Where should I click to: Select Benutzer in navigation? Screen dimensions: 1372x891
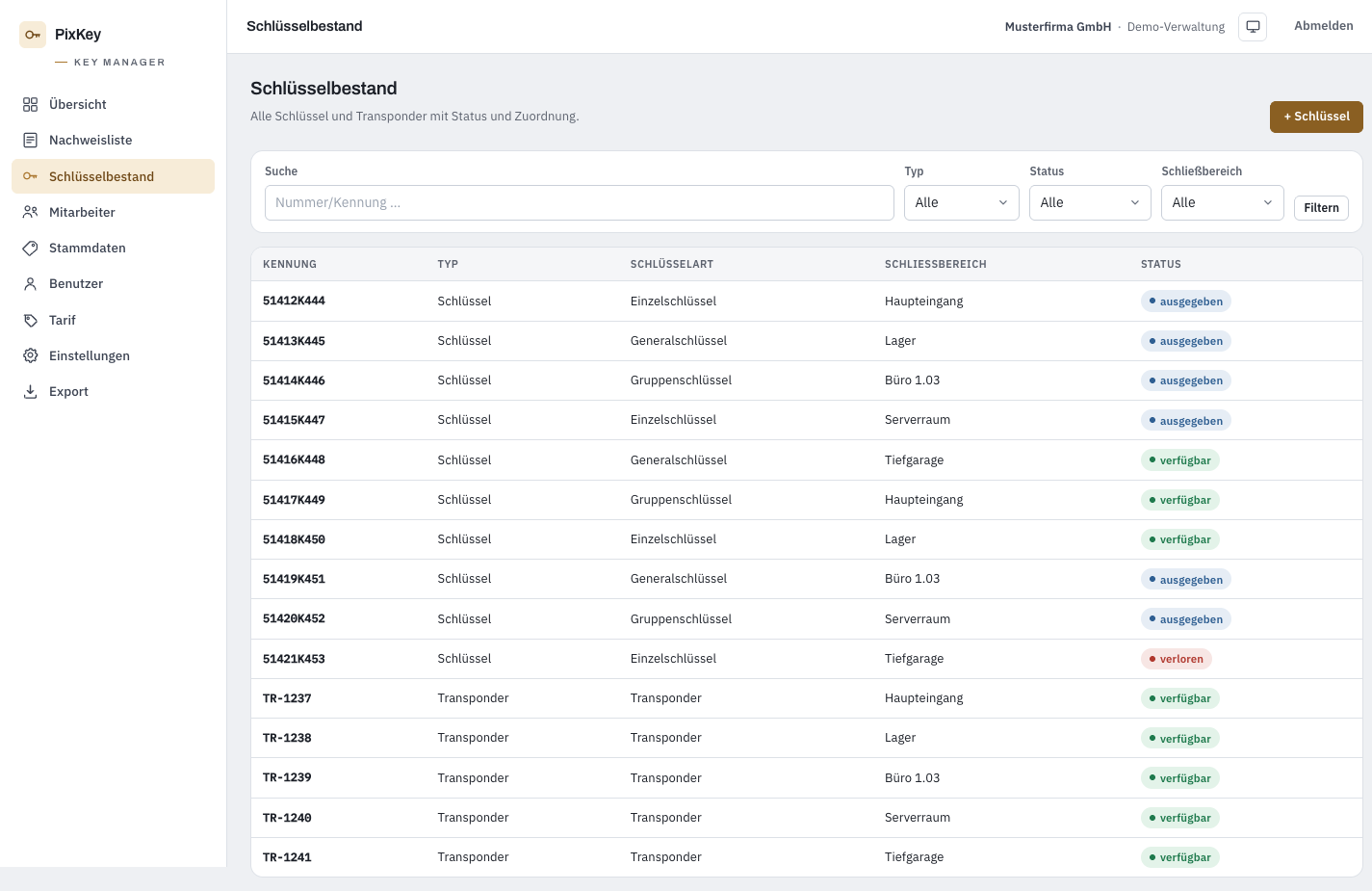coord(113,283)
